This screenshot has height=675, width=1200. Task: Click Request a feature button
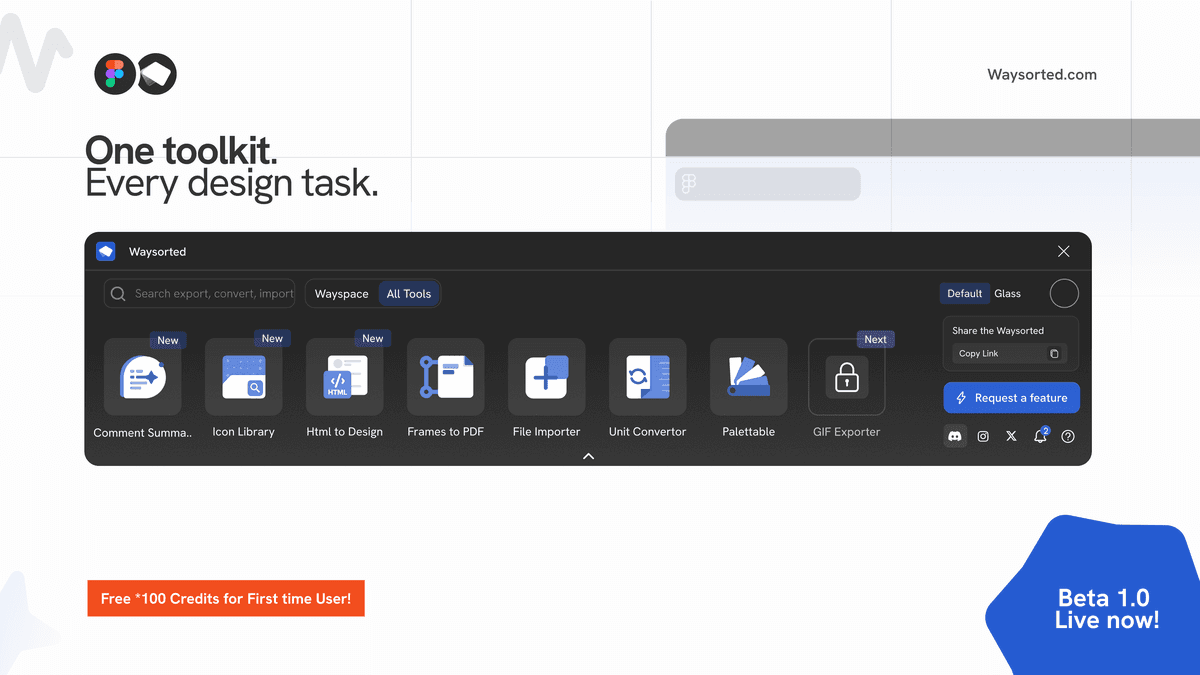[1011, 398]
